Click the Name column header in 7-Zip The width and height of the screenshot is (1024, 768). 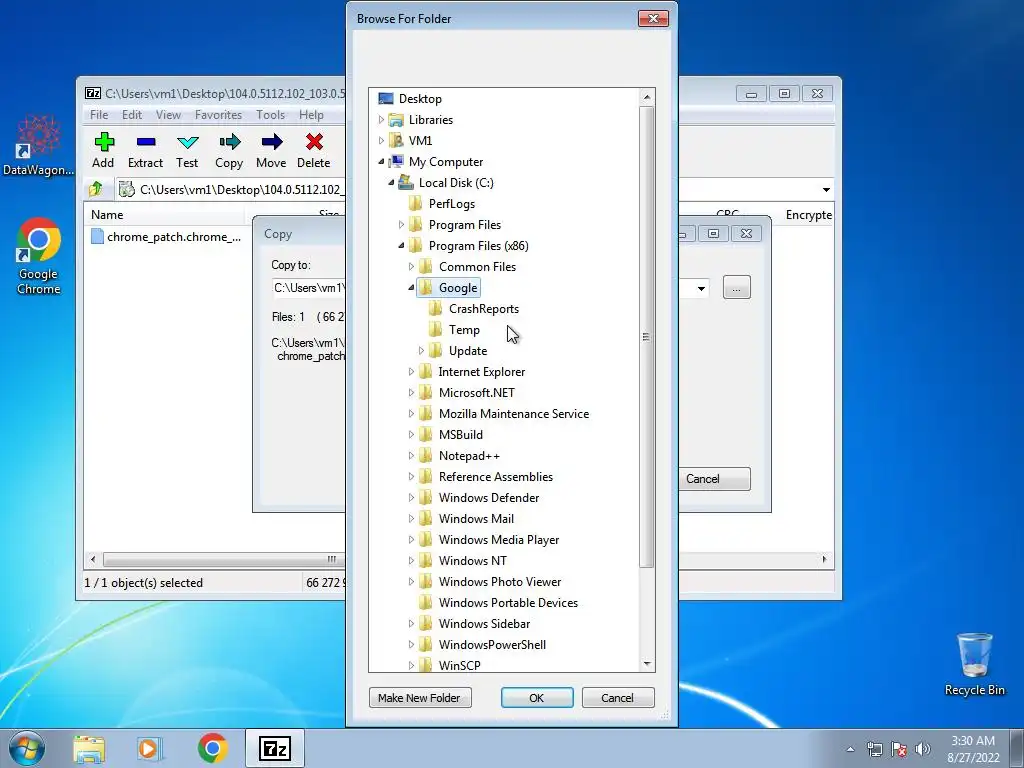pos(165,215)
